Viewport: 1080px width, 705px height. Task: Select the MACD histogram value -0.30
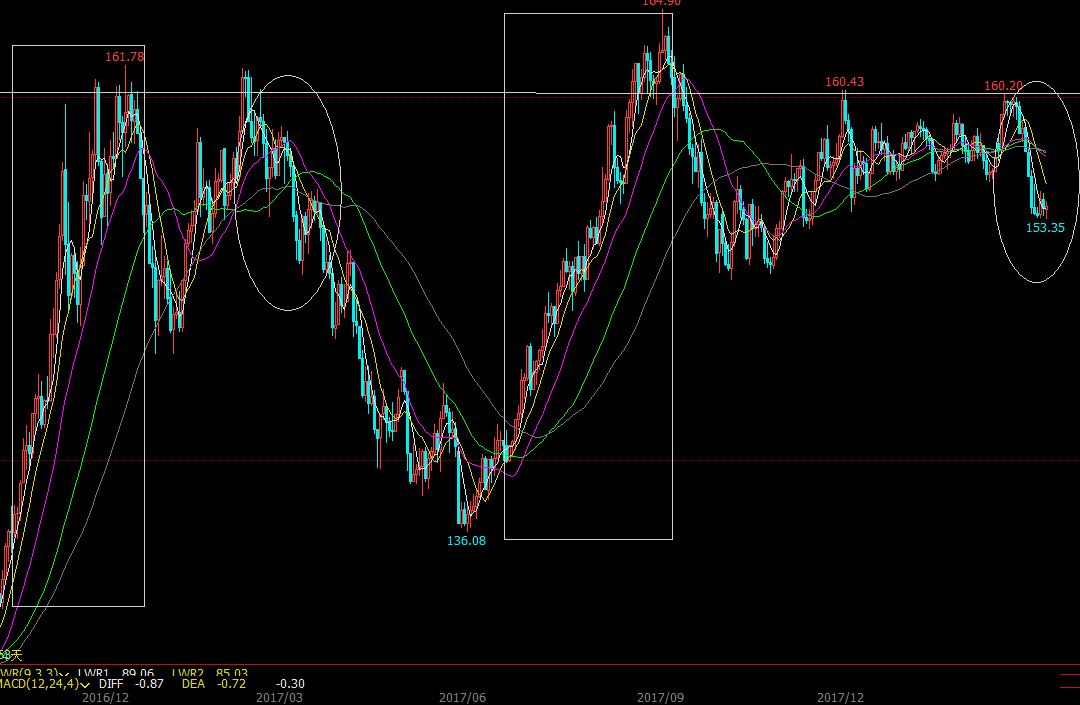tap(290, 684)
